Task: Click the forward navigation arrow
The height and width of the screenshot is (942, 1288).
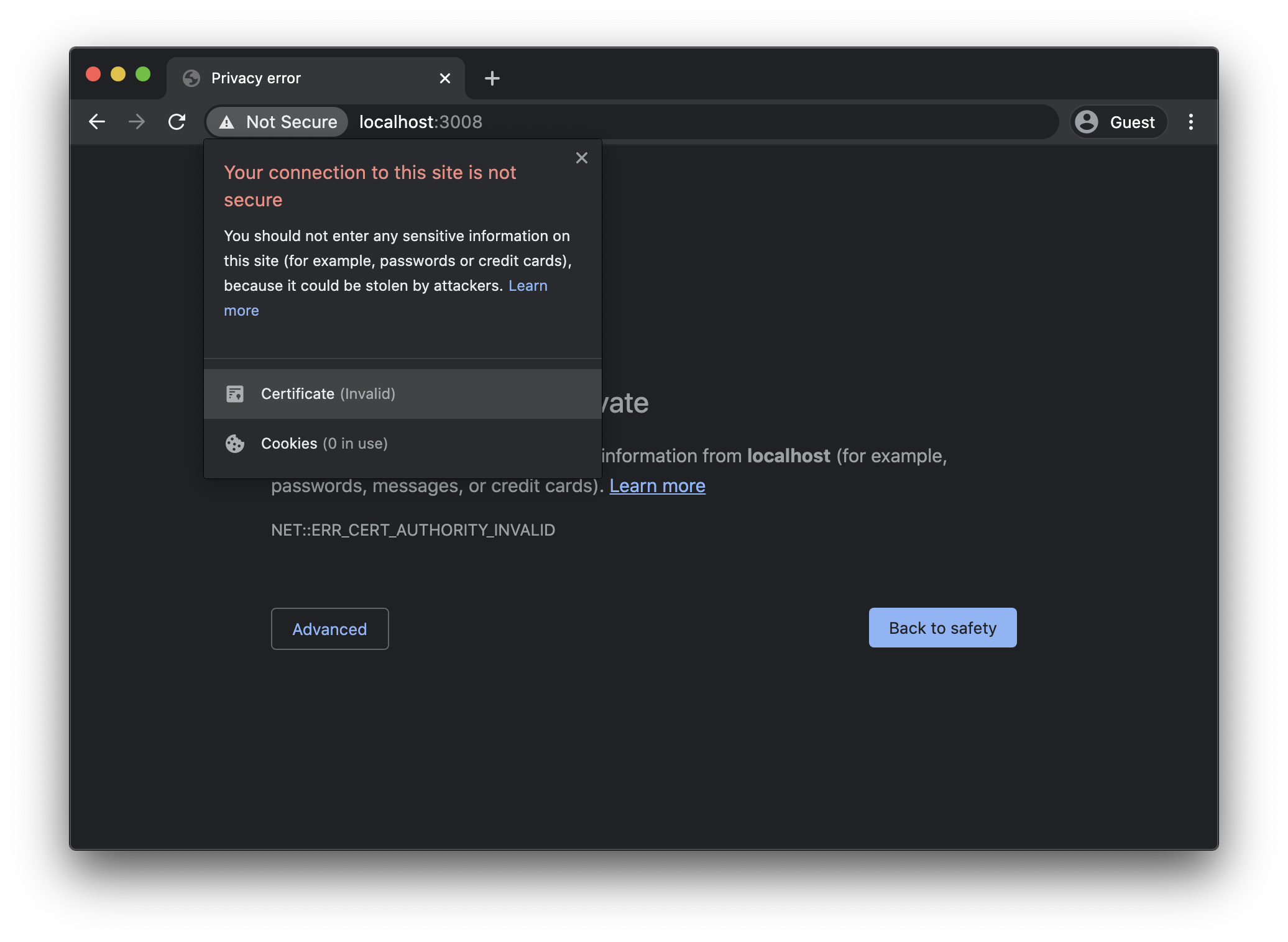Action: (137, 122)
